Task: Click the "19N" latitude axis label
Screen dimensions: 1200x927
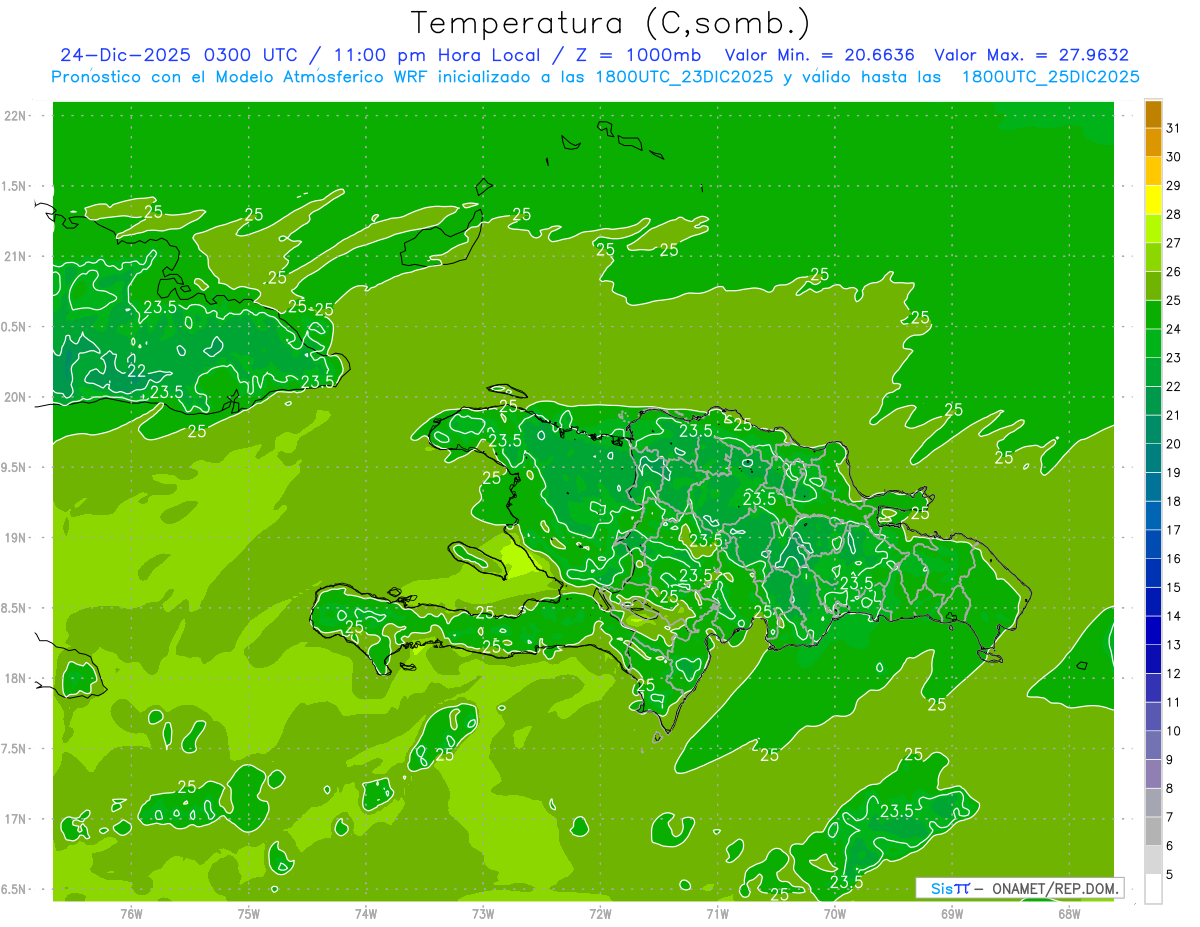Action: click(17, 537)
